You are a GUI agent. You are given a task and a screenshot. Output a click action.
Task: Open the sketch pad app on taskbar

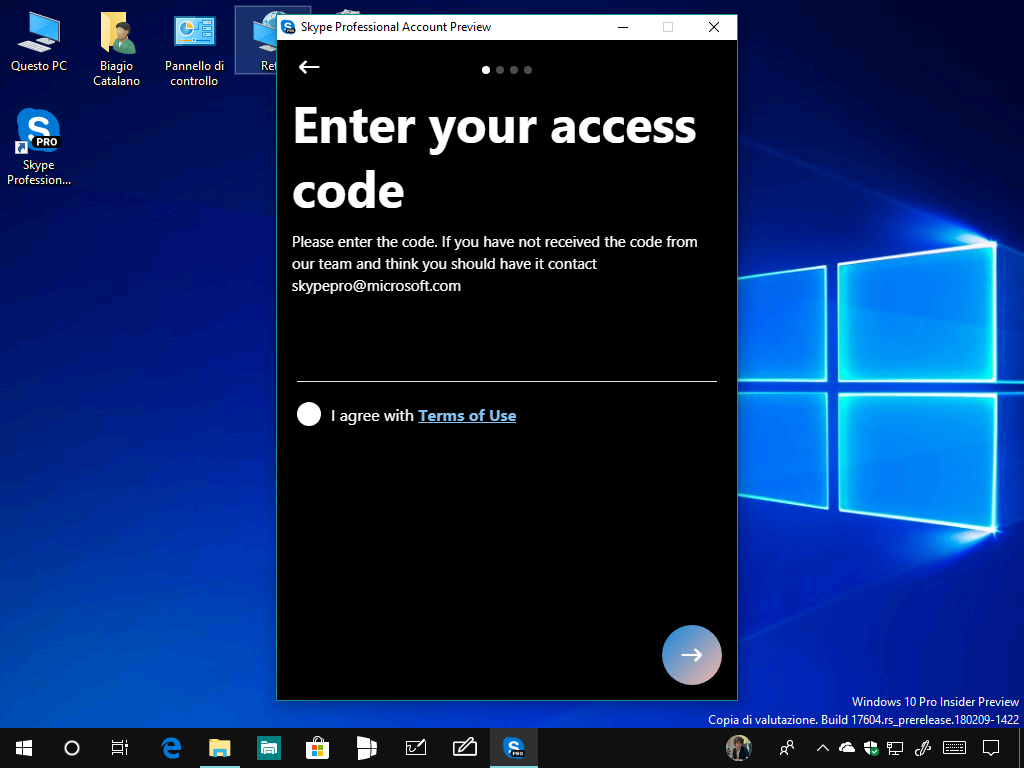416,748
